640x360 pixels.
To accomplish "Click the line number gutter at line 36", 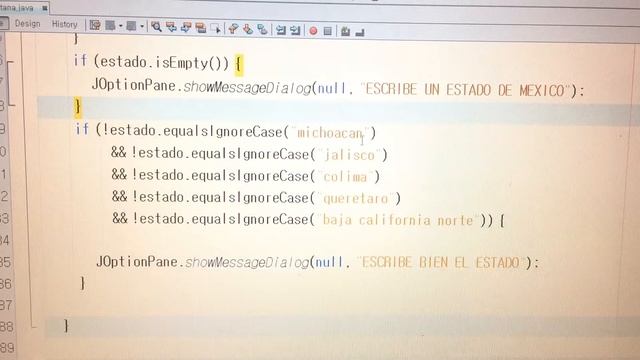I will tap(7, 283).
